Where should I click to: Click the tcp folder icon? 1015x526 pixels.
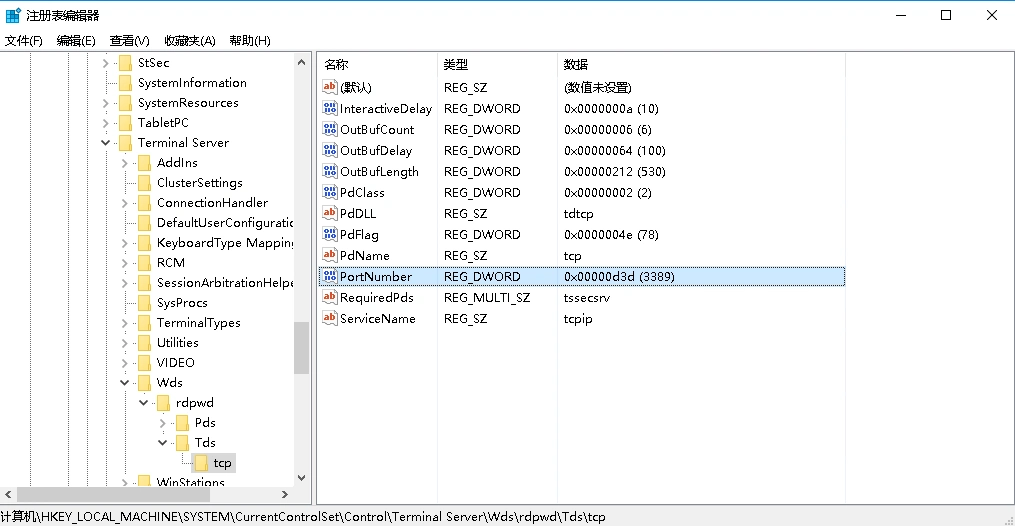(201, 463)
